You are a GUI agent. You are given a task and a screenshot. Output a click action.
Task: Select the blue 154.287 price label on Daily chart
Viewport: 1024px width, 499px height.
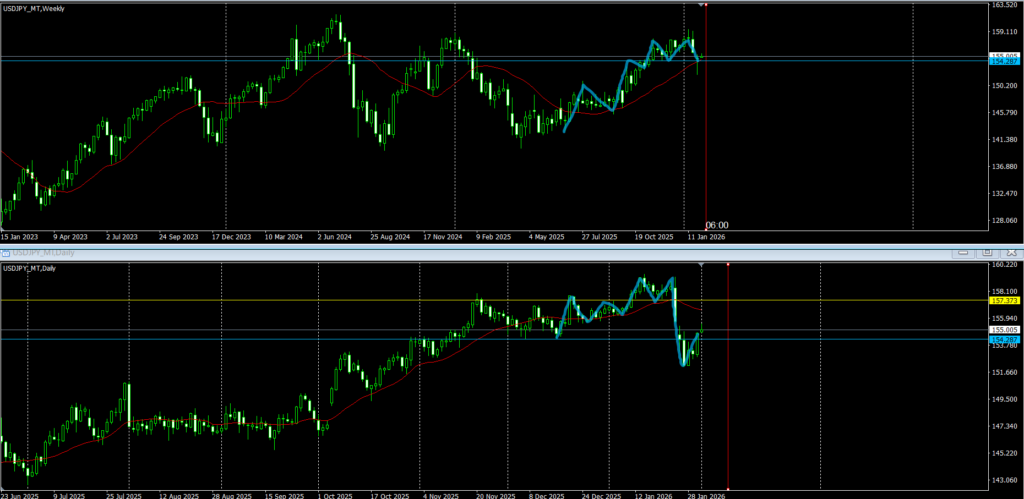click(x=1003, y=339)
